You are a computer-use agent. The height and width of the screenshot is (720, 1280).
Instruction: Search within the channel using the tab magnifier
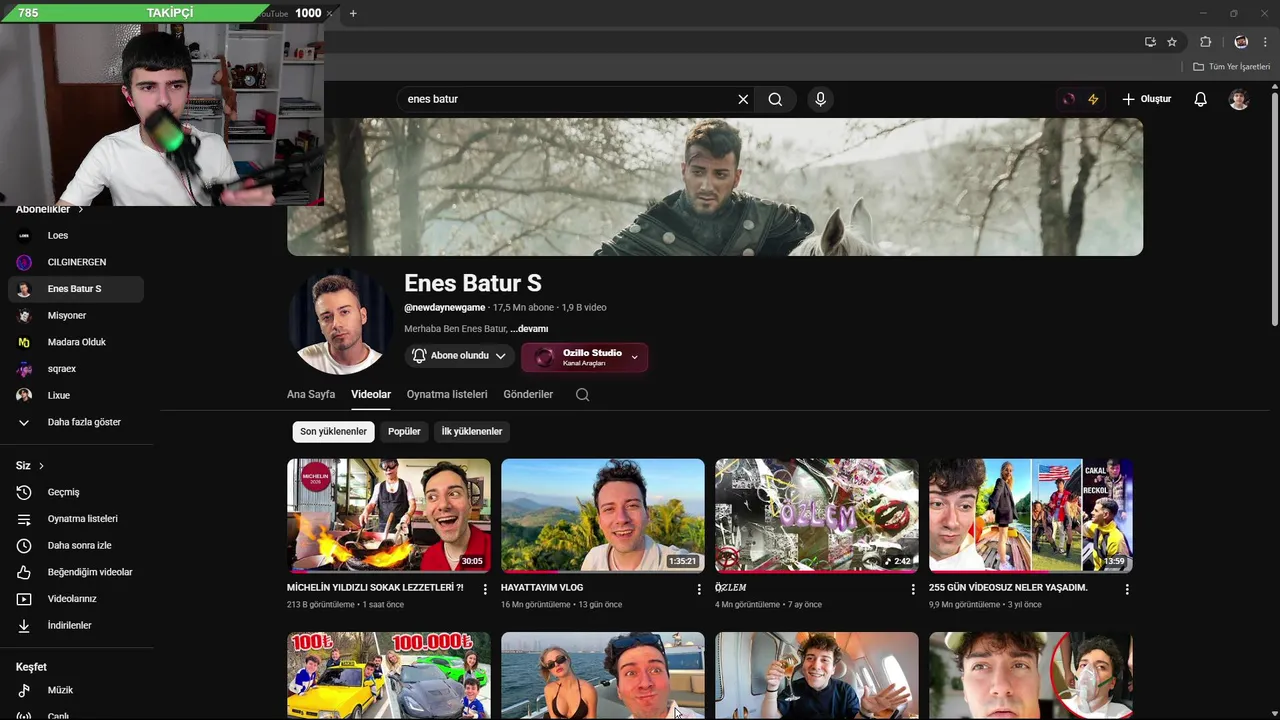pos(582,395)
